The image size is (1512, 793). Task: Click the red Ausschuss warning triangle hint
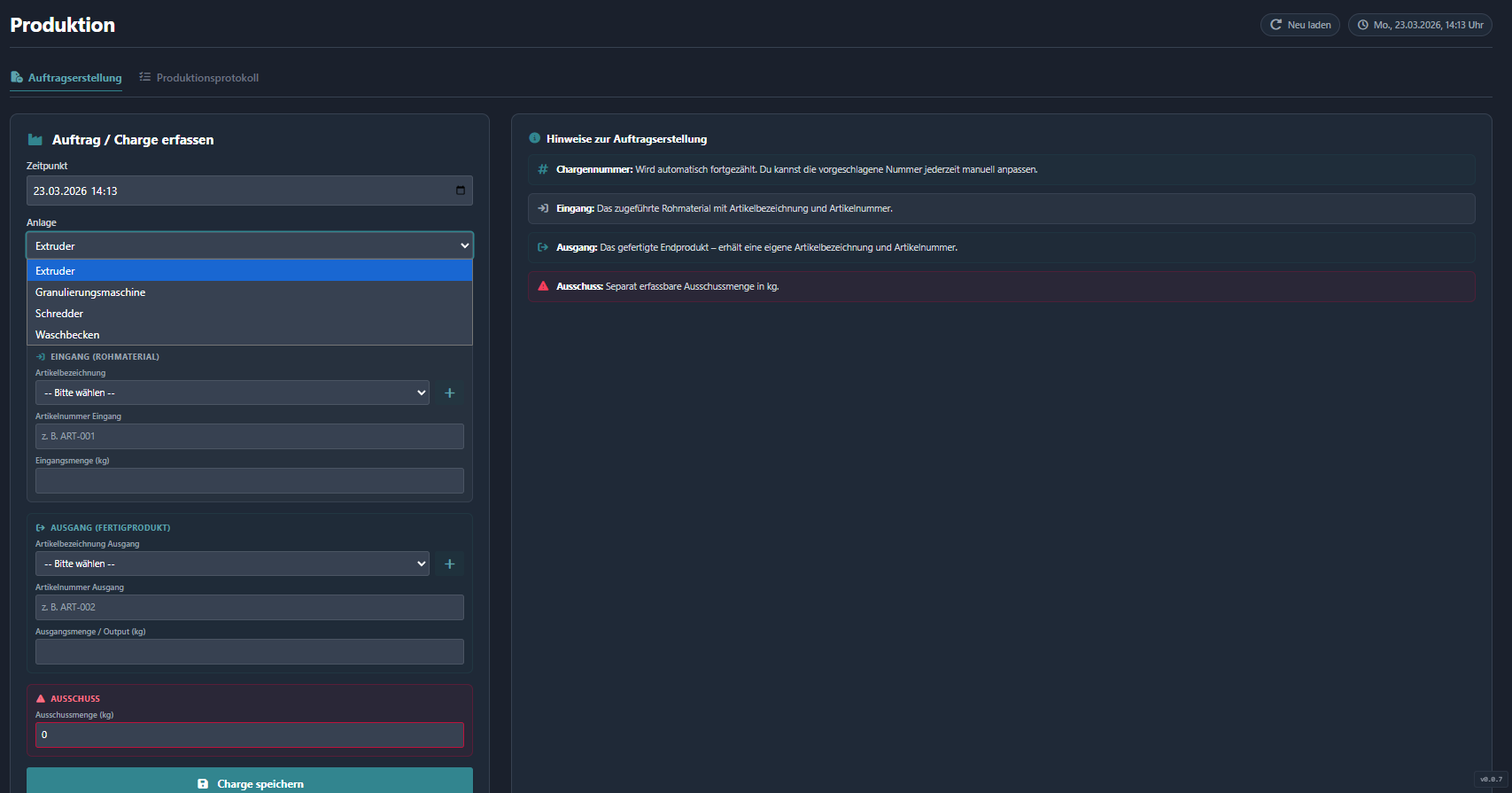click(x=543, y=286)
